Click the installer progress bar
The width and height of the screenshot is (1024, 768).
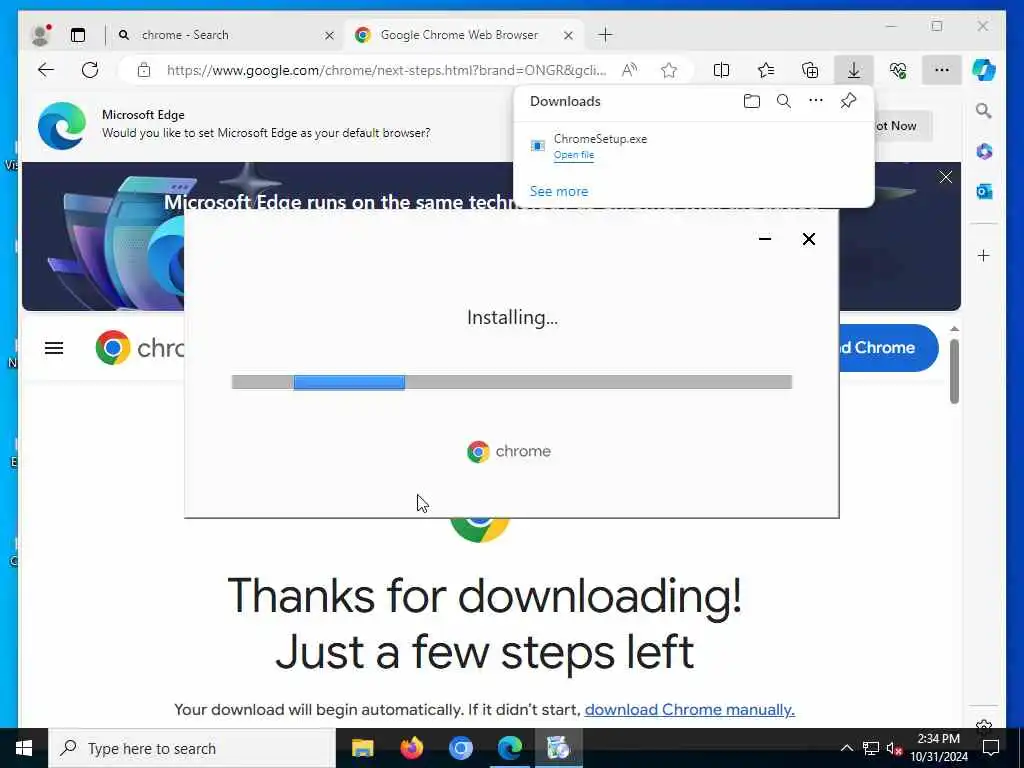512,382
